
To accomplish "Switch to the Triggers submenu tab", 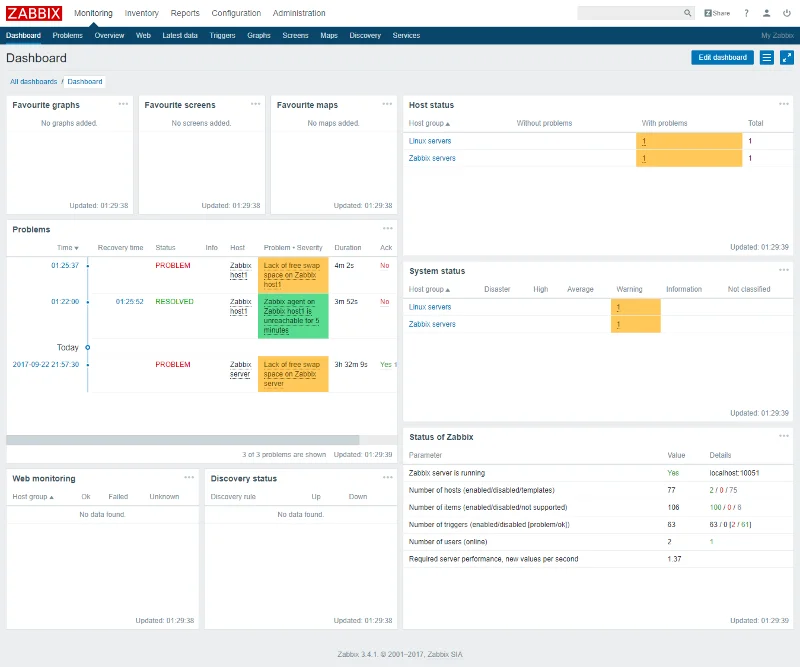I will pos(222,36).
